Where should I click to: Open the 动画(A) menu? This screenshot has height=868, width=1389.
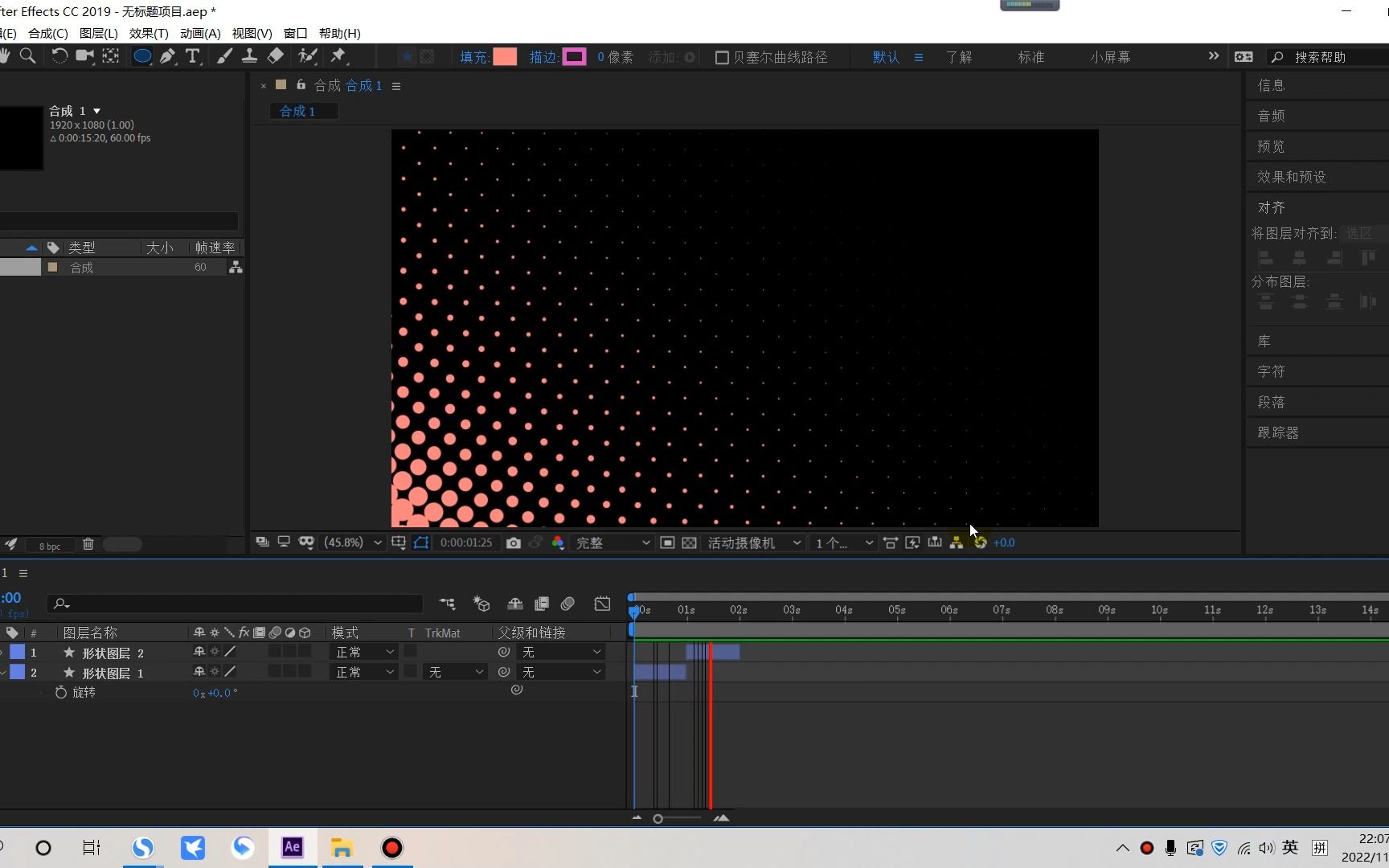tap(200, 33)
